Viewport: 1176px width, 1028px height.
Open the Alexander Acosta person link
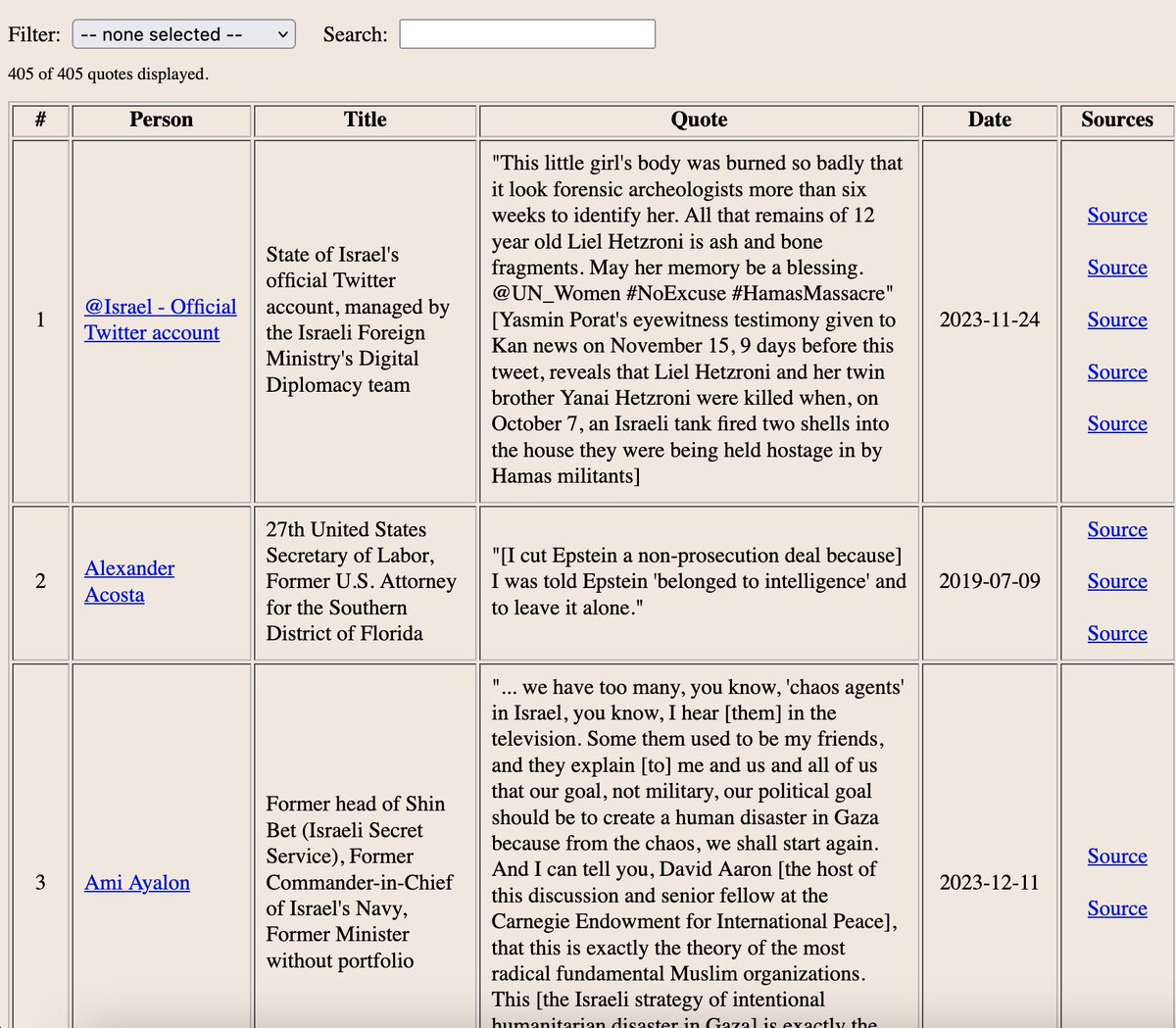[129, 581]
